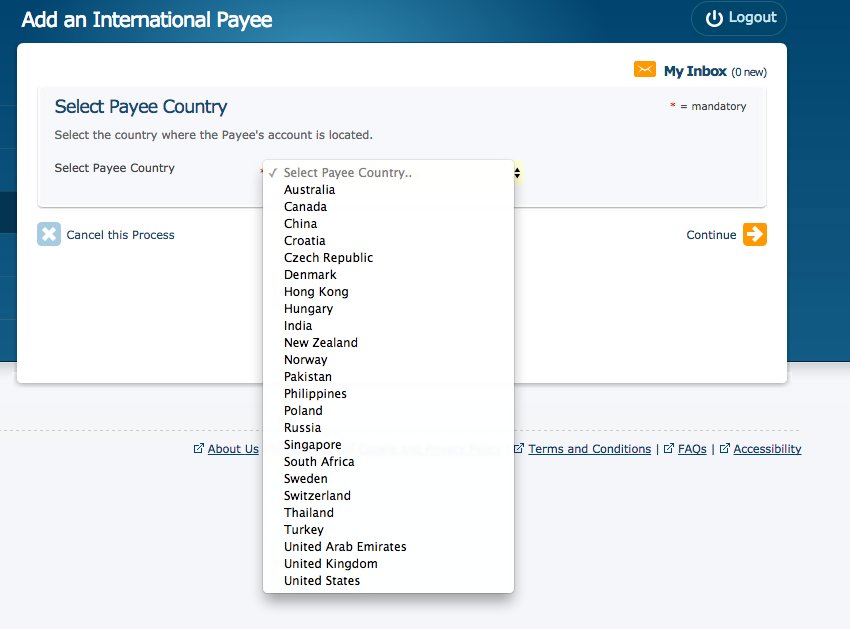Choose the Select Payee Country.. placeholder option
850x629 pixels.
point(388,172)
